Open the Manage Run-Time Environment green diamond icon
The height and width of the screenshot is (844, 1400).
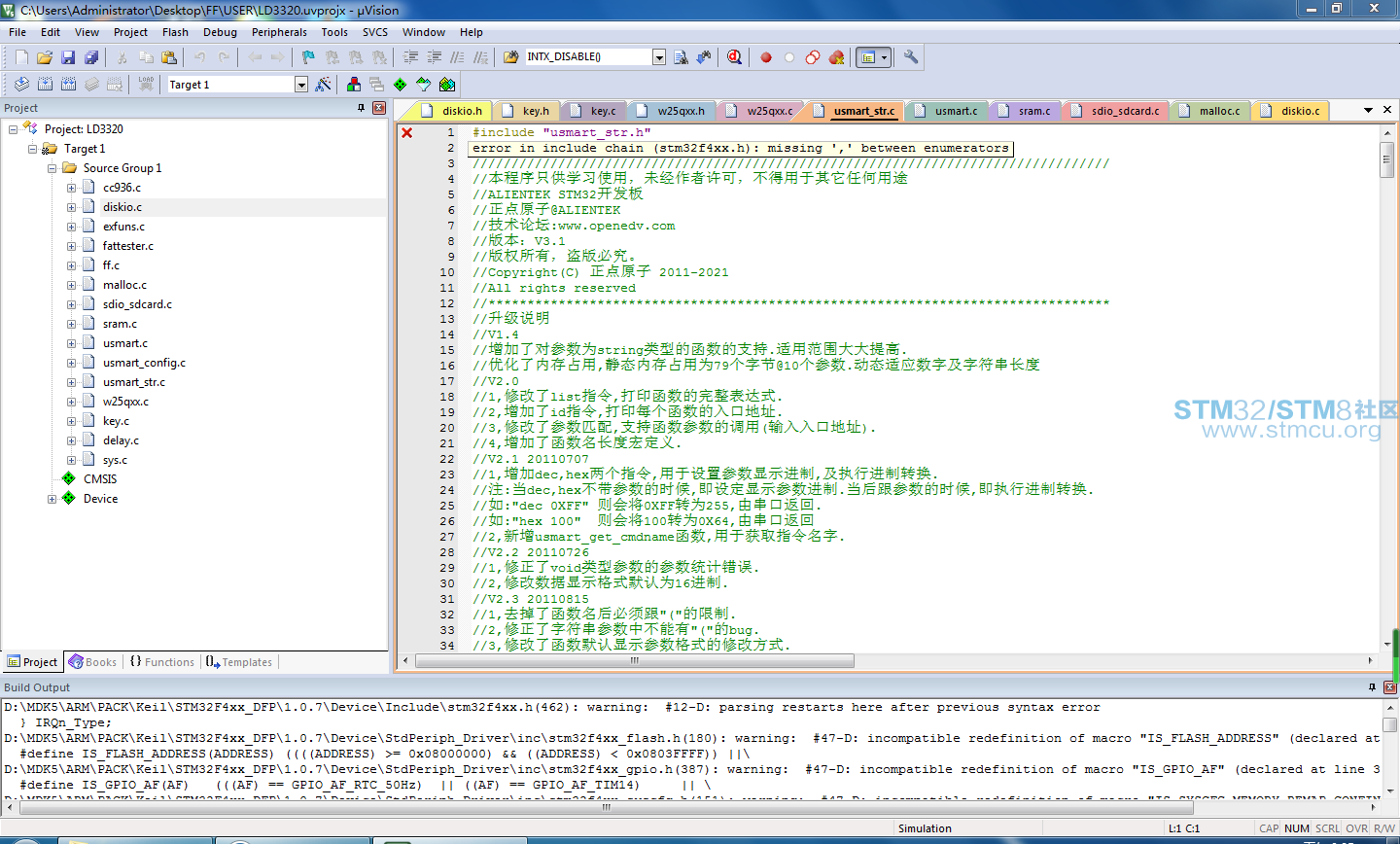click(401, 85)
